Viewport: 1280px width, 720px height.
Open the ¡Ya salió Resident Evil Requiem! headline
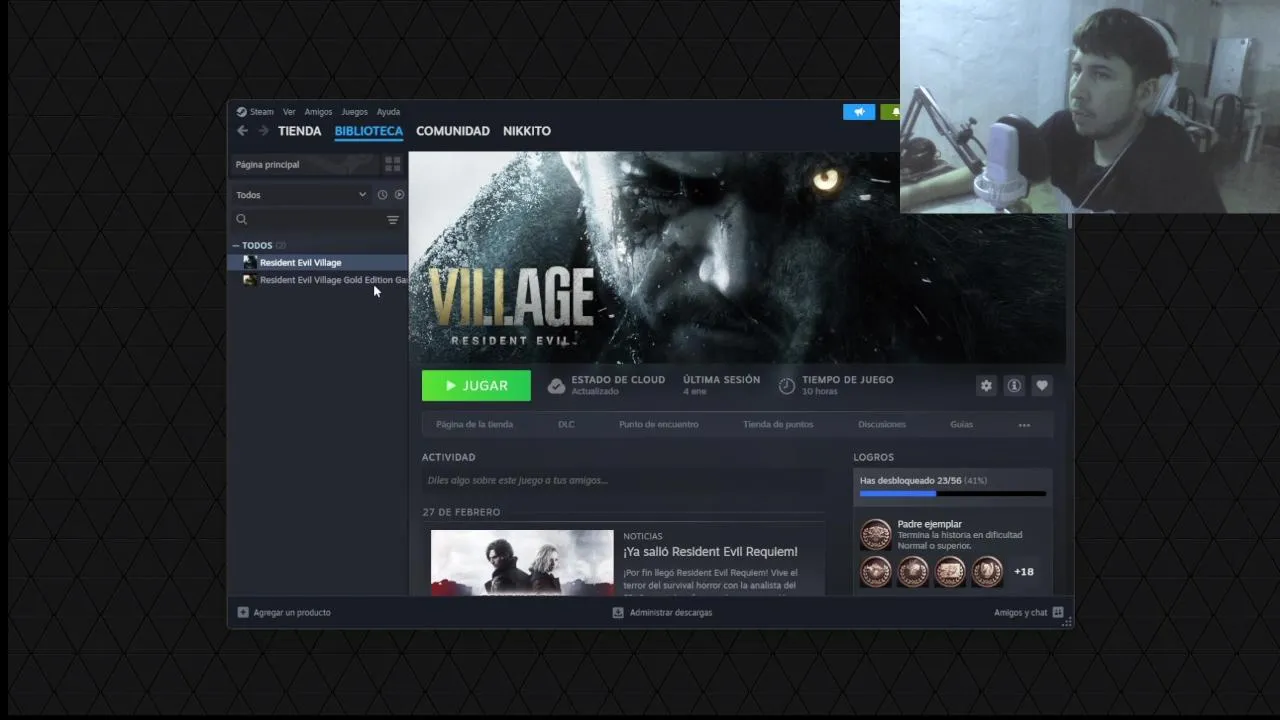pos(711,552)
